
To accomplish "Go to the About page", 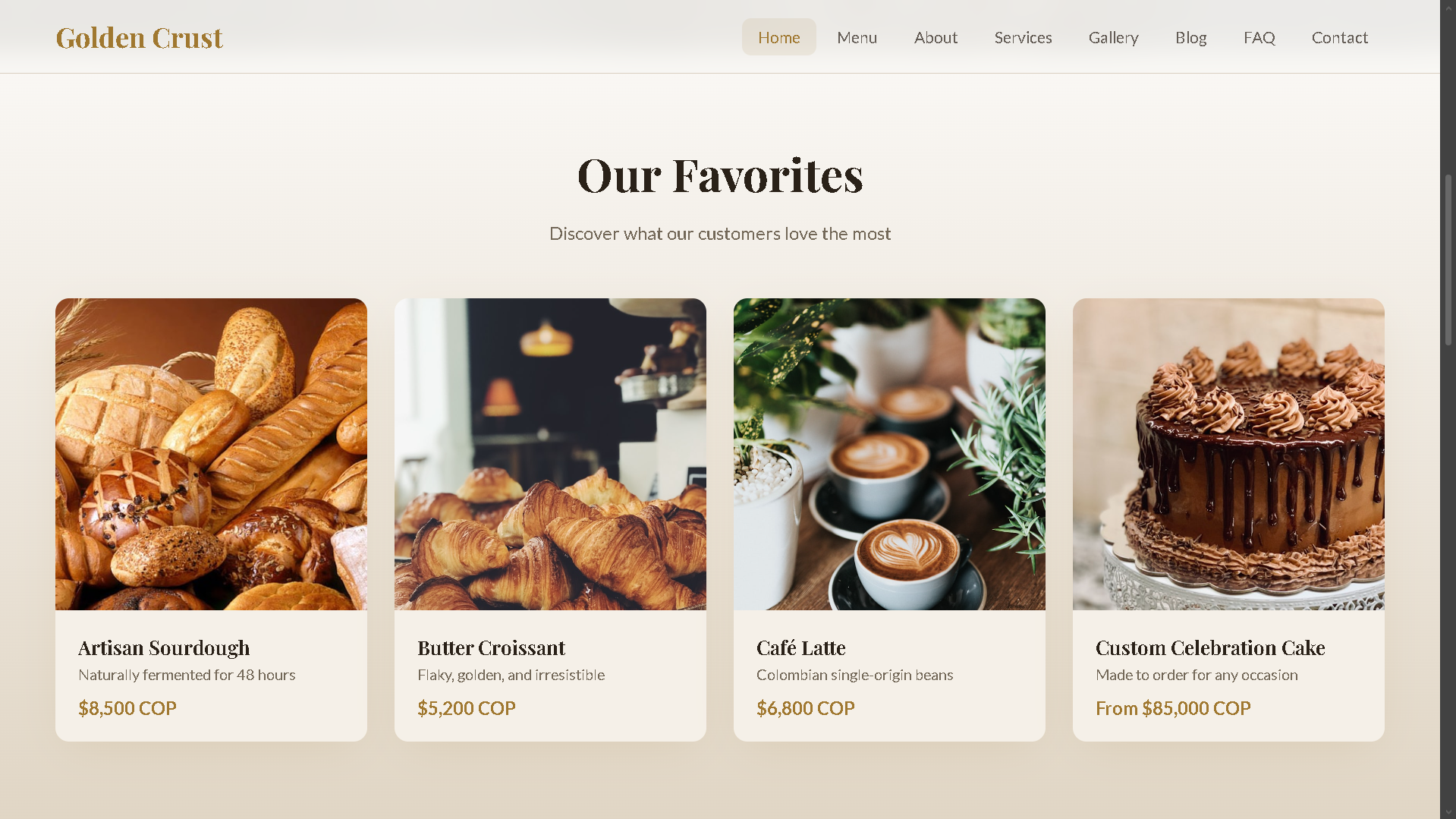I will point(936,37).
